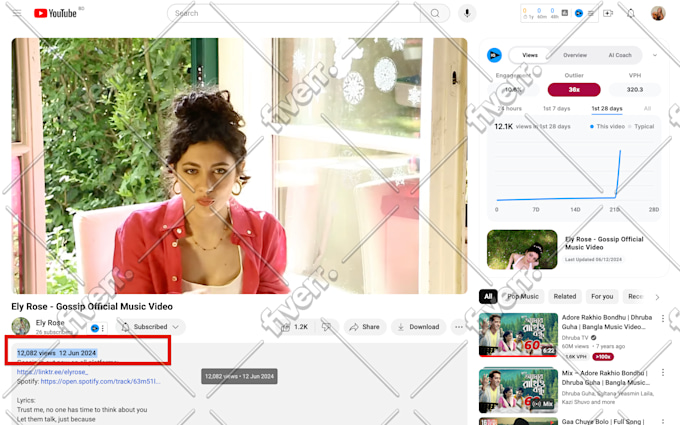Switch to the Views tab
Screen dimensions: 680x425
(x=530, y=55)
